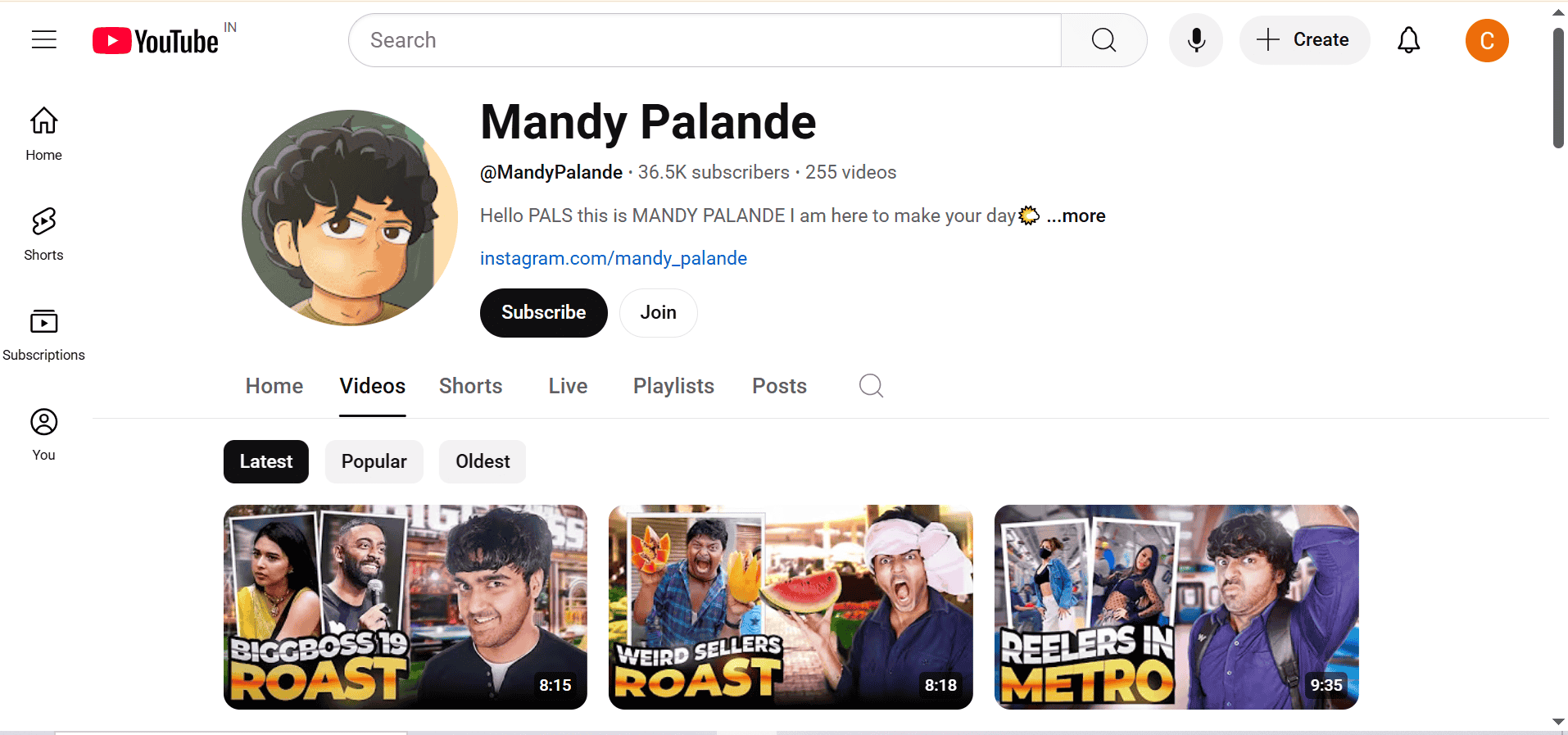
Task: Switch to the channel Shorts tab
Action: (470, 386)
